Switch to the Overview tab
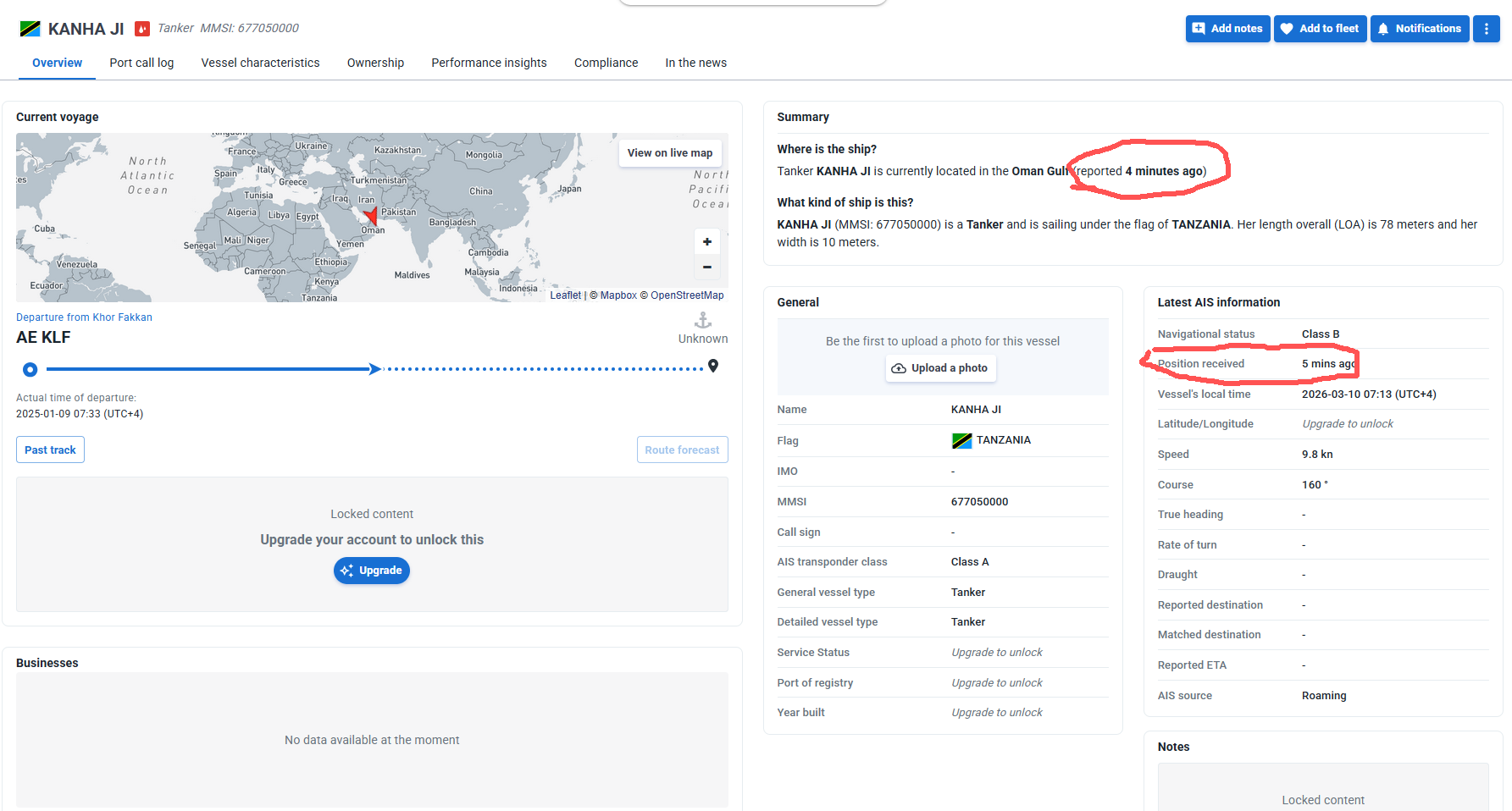 coord(57,63)
